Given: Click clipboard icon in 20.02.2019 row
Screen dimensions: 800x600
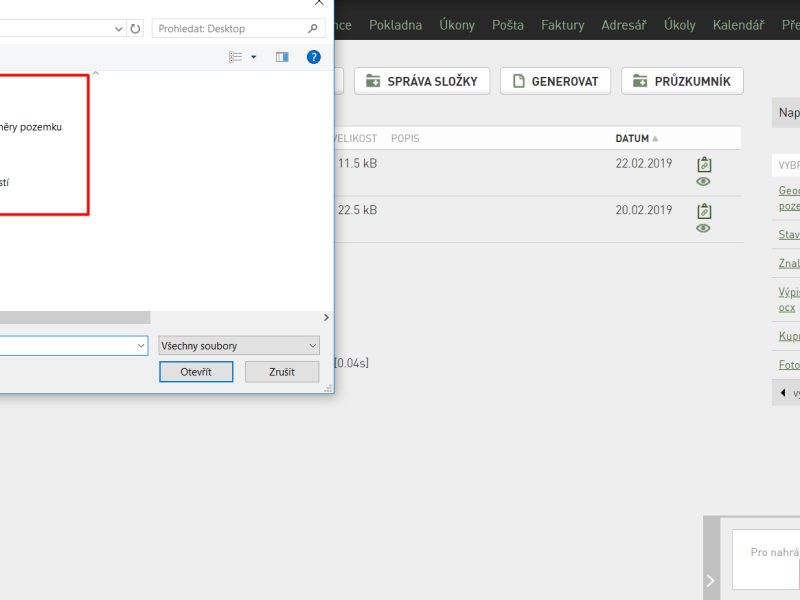Looking at the screenshot, I should click(704, 211).
